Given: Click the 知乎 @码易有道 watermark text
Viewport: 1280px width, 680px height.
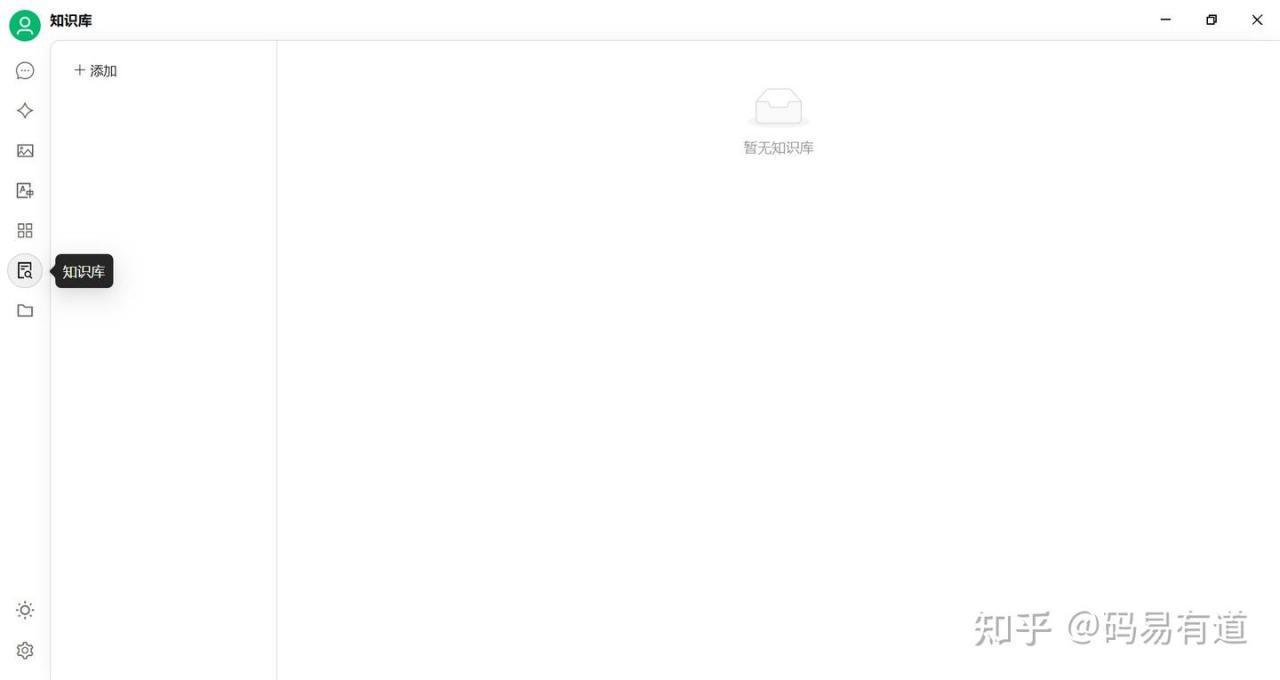Looking at the screenshot, I should click(x=1111, y=628).
